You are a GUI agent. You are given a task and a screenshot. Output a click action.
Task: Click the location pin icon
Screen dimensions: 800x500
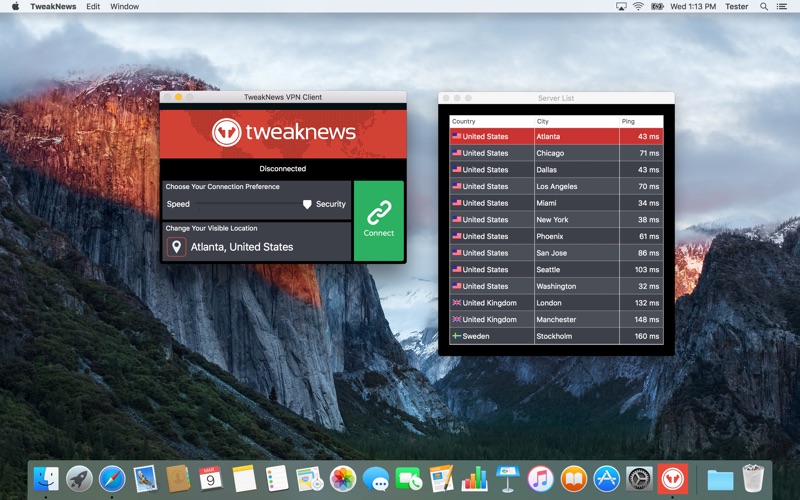(177, 247)
